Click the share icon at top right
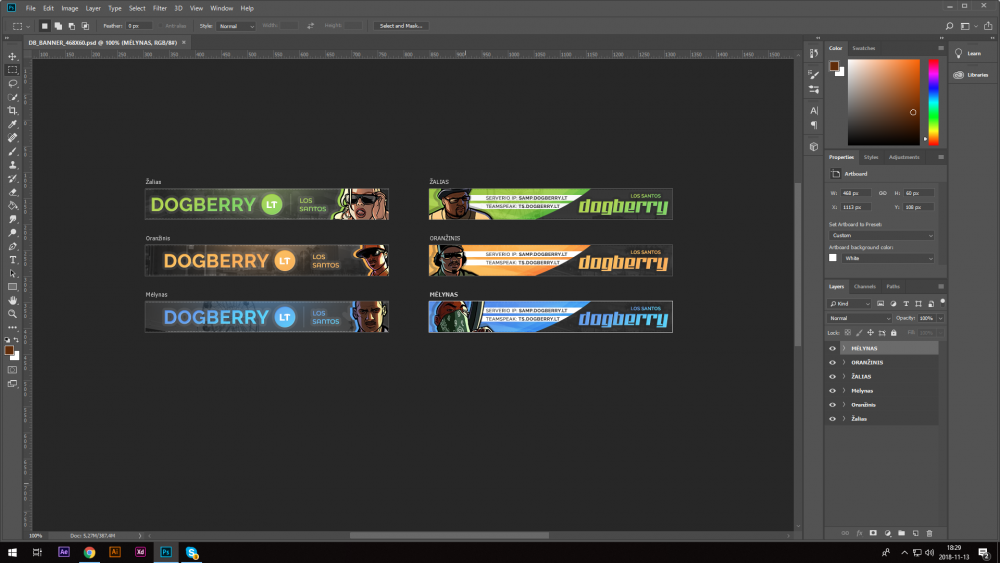This screenshot has height=563, width=1000. pos(988,26)
